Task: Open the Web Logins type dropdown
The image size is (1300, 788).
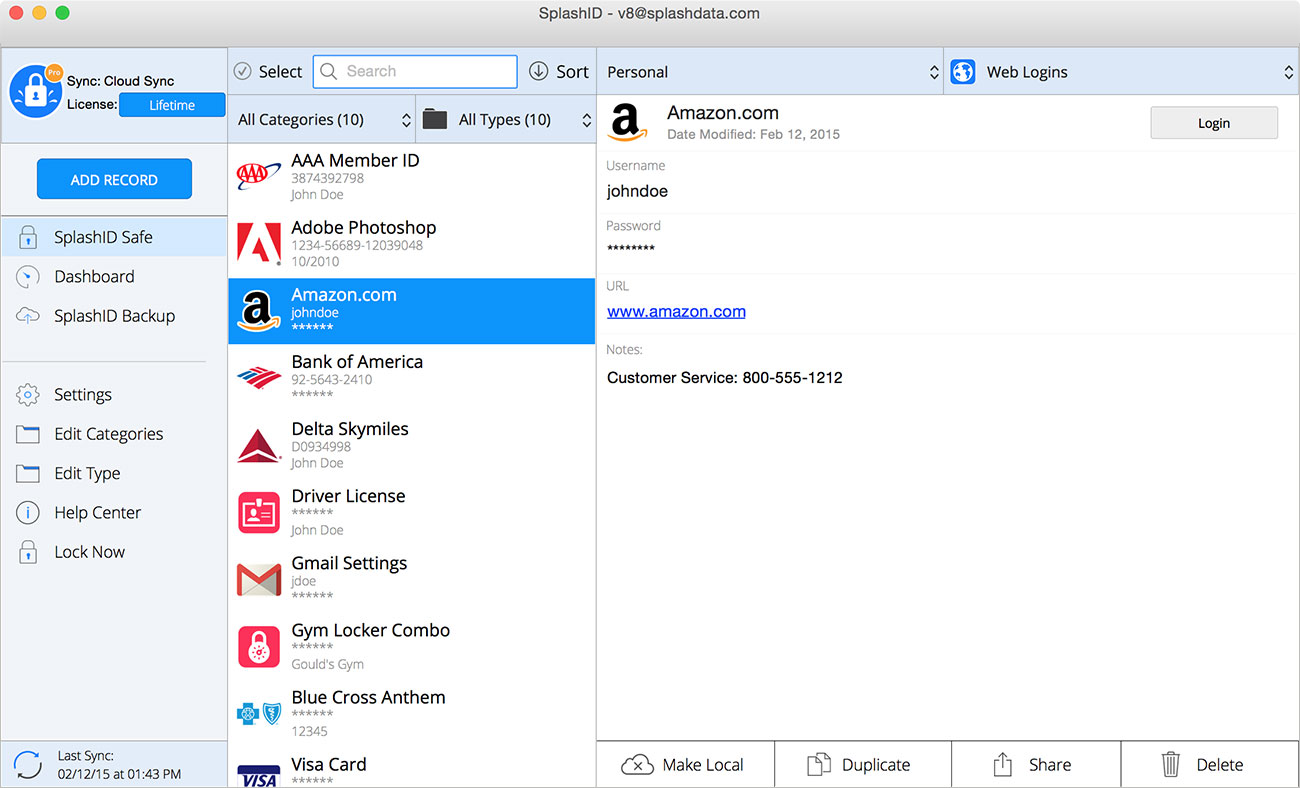Action: [1122, 72]
